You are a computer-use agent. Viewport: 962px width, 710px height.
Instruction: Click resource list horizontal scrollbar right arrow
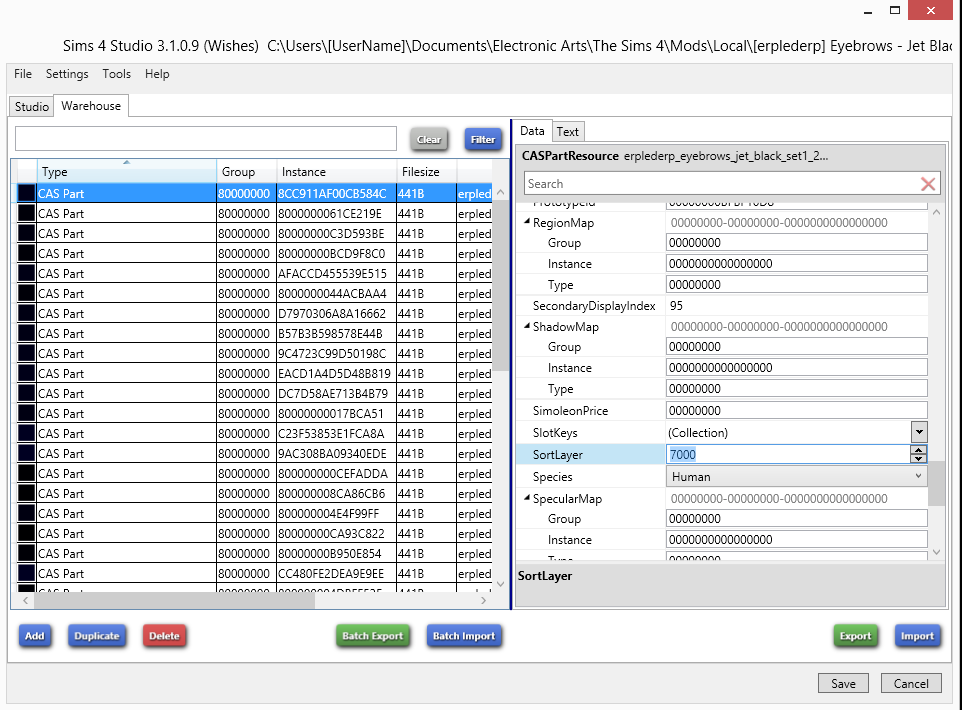point(484,600)
